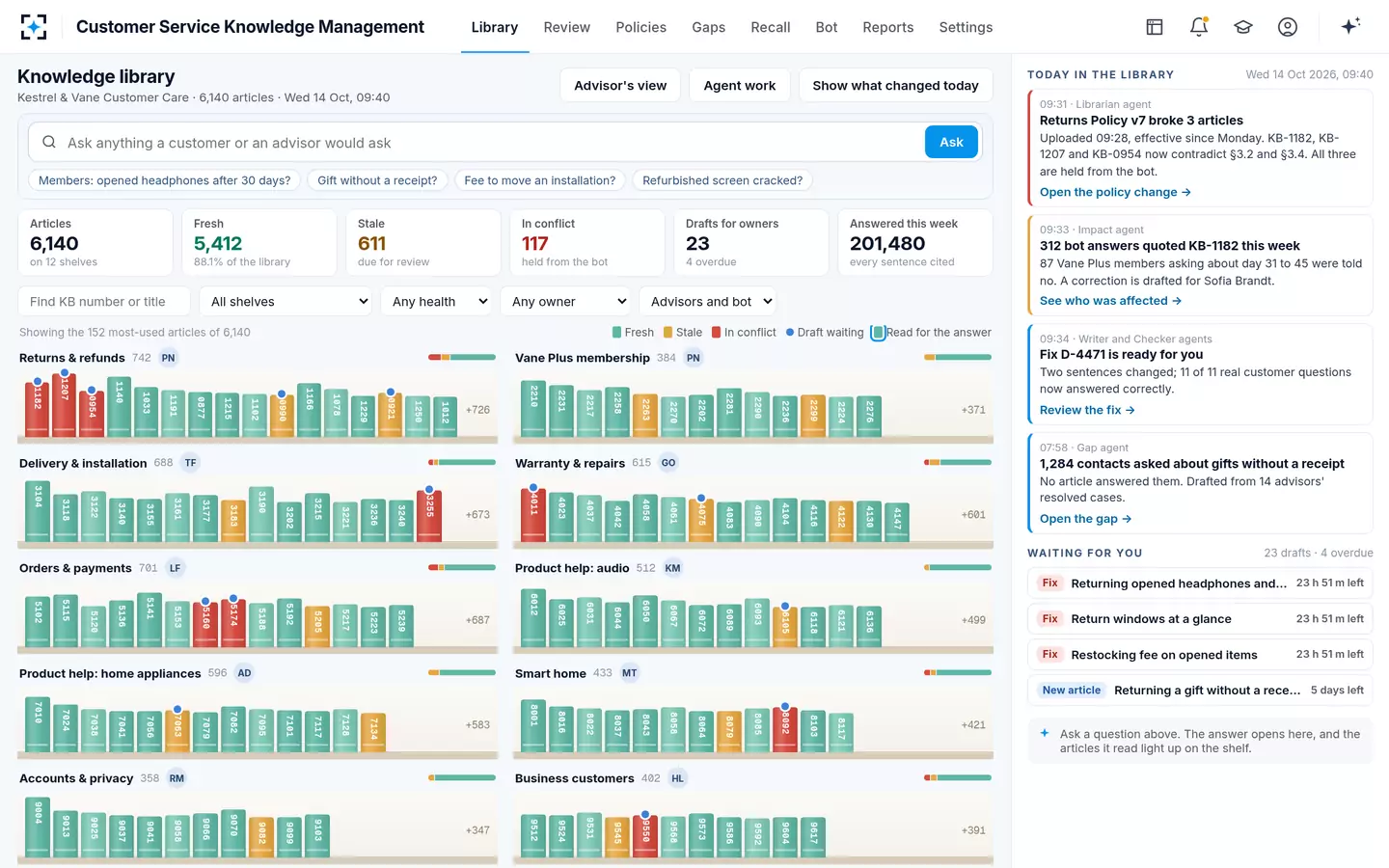The width and height of the screenshot is (1389, 868).
Task: Click the LF owner badge on Orders & payments
Action: (175, 568)
